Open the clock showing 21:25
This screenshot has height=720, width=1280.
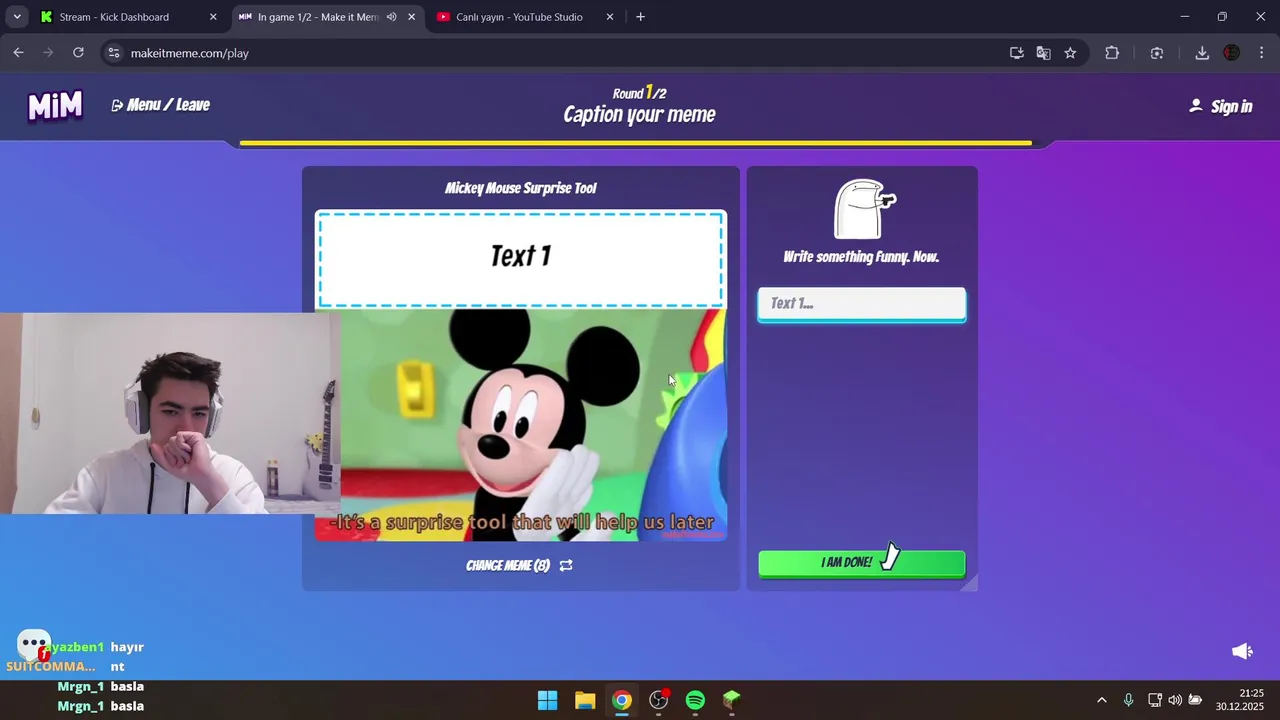(x=1239, y=699)
